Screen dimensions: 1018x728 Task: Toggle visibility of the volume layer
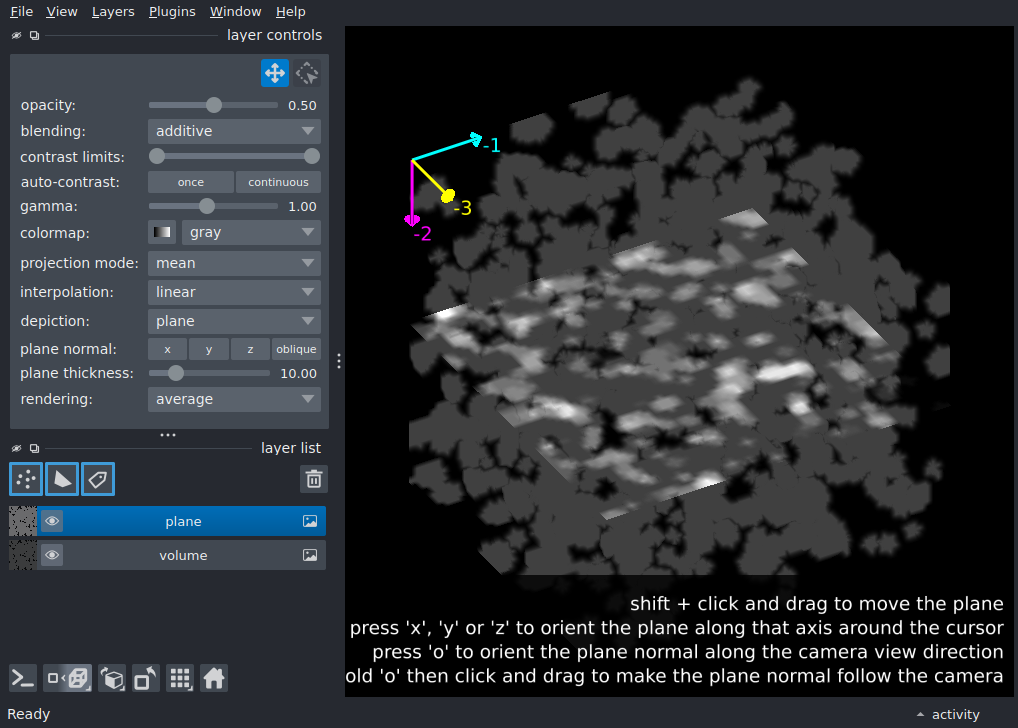click(x=52, y=555)
